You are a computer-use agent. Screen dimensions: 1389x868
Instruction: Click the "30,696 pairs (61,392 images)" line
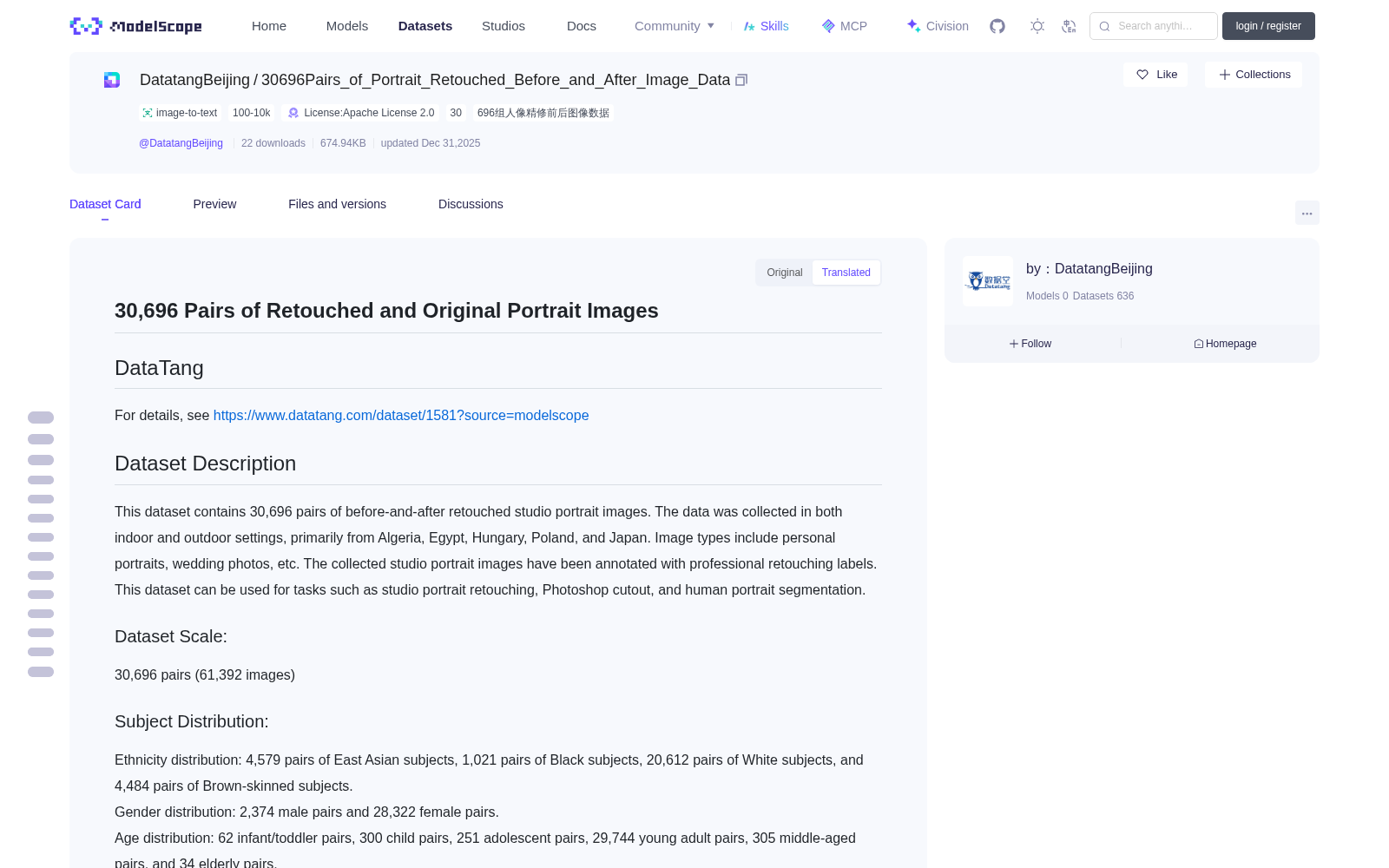tap(205, 675)
